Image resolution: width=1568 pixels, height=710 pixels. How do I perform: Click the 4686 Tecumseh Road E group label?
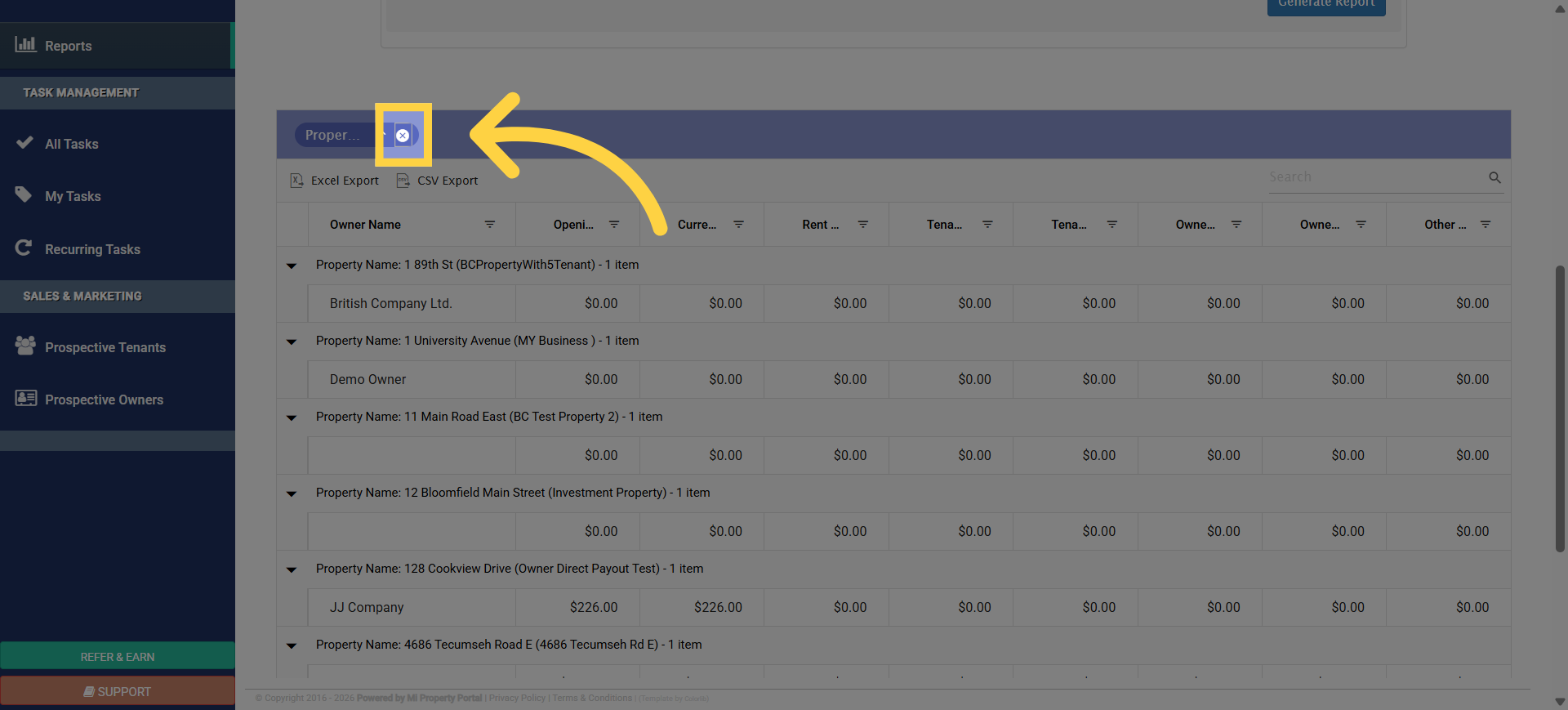(509, 645)
